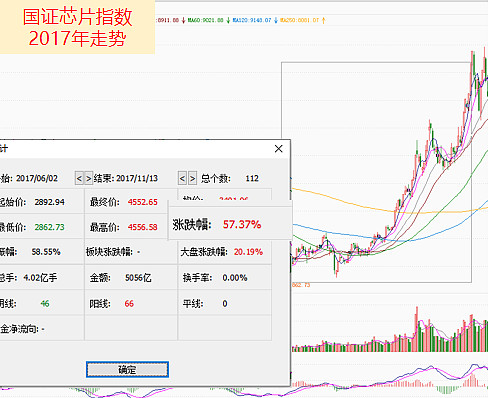
Task: Click starting price 2892.94
Action: 49,202
